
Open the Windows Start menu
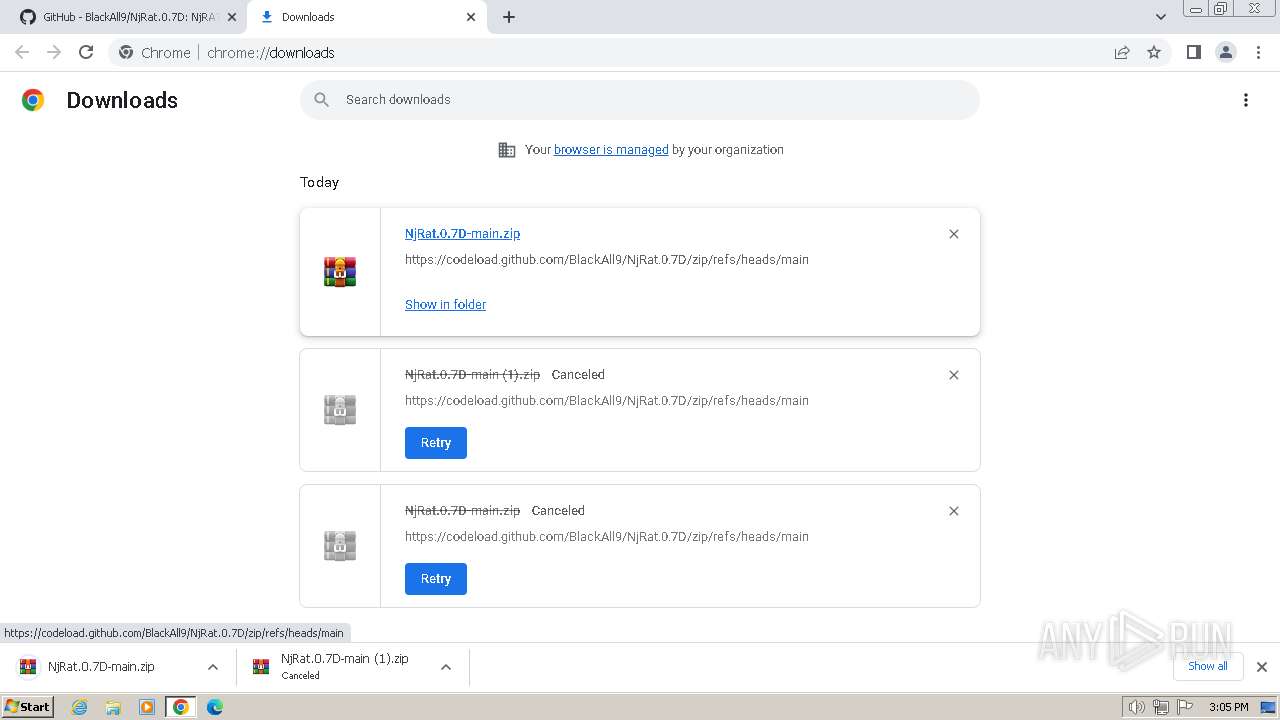click(28, 707)
